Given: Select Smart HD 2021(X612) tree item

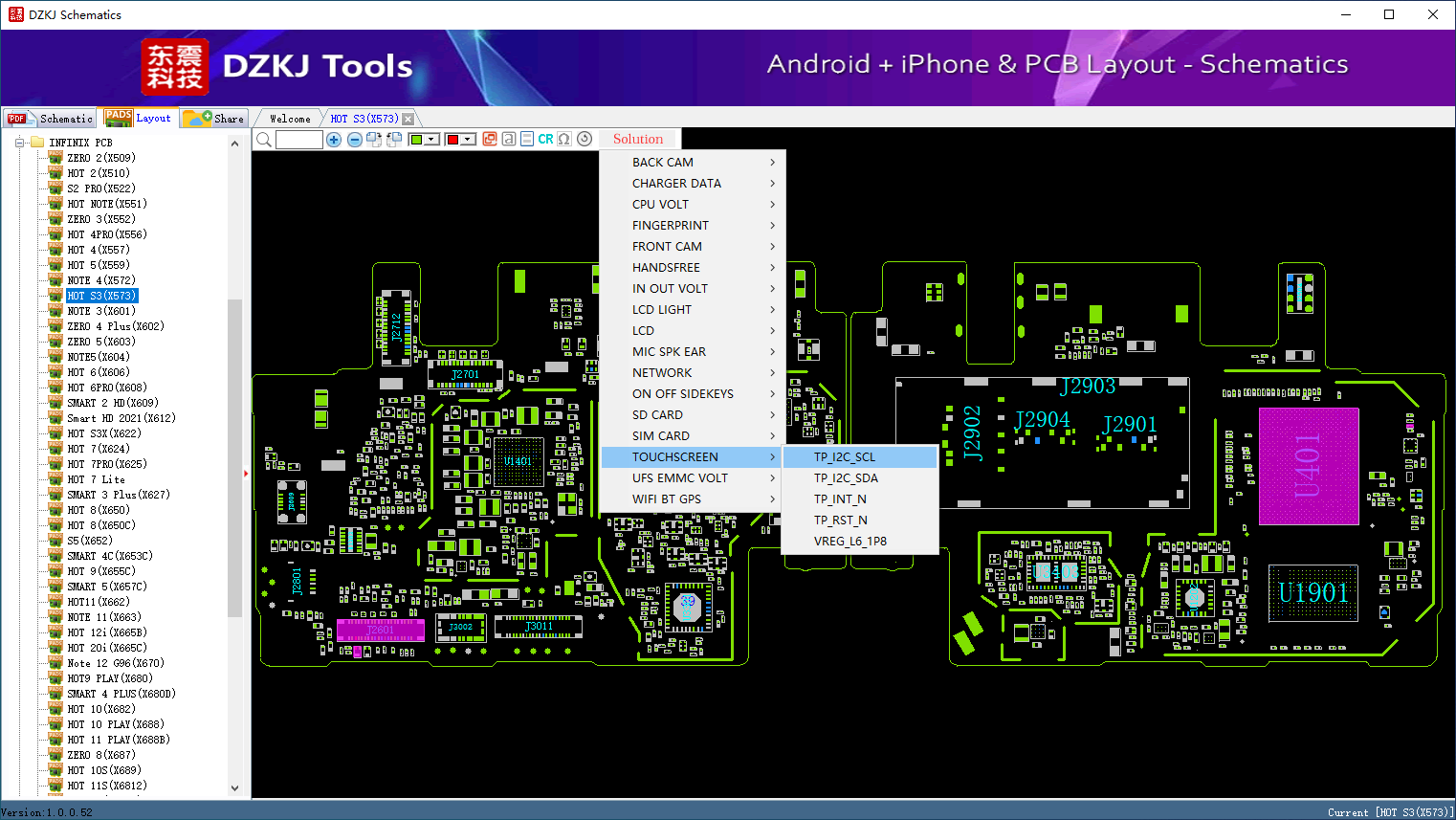Looking at the screenshot, I should click(x=121, y=418).
